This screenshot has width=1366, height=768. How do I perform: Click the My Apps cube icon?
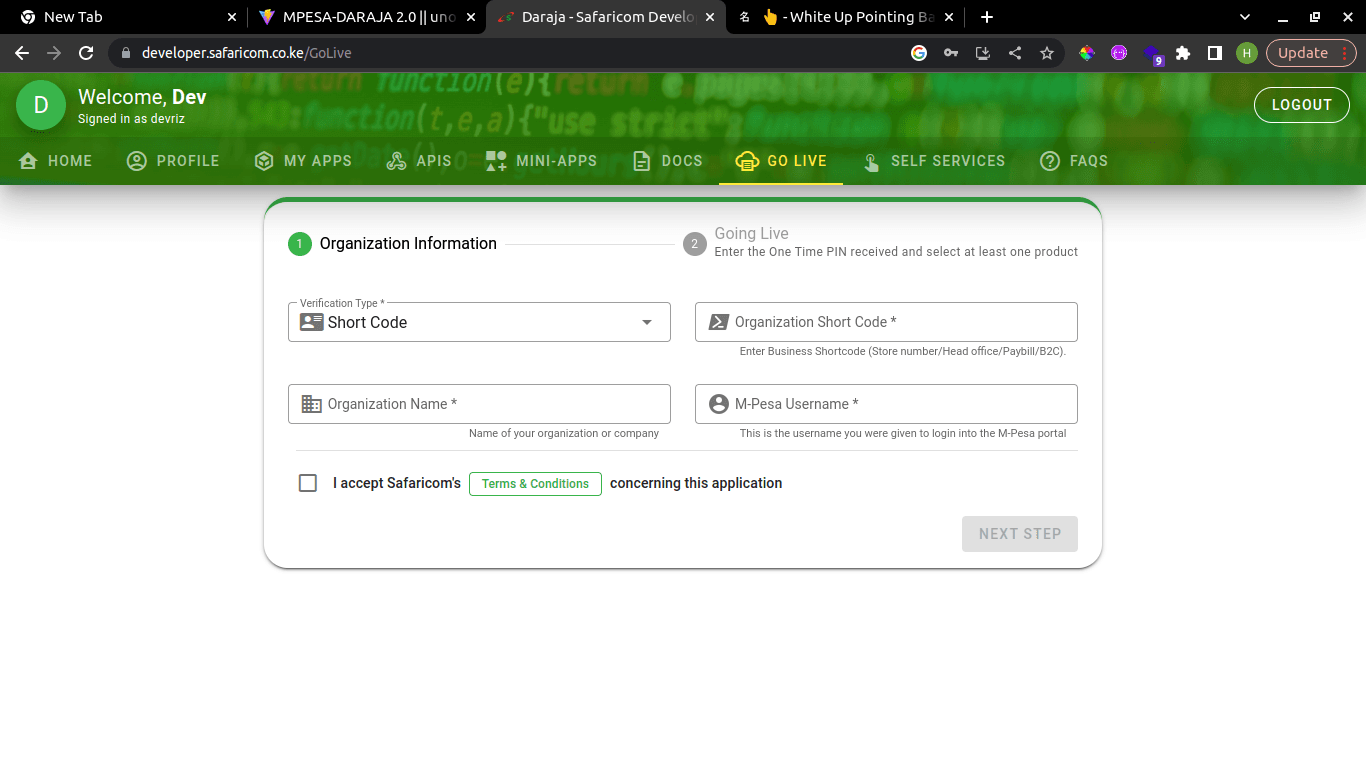(x=264, y=161)
